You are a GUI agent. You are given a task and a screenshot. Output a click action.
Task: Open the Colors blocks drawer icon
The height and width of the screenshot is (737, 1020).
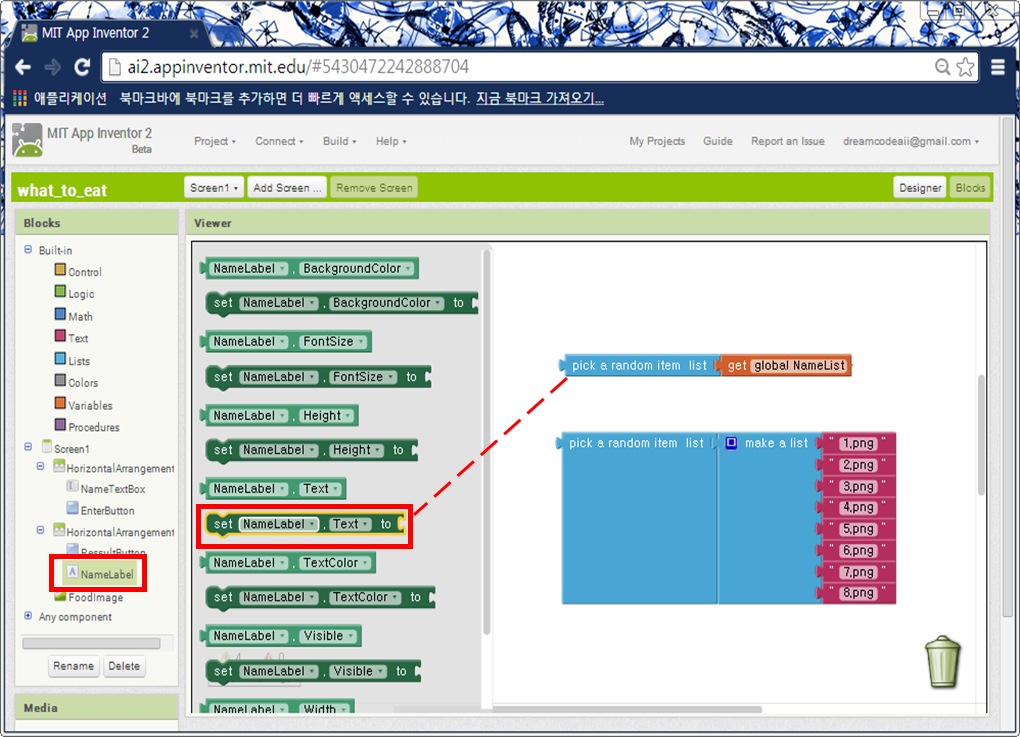click(60, 380)
